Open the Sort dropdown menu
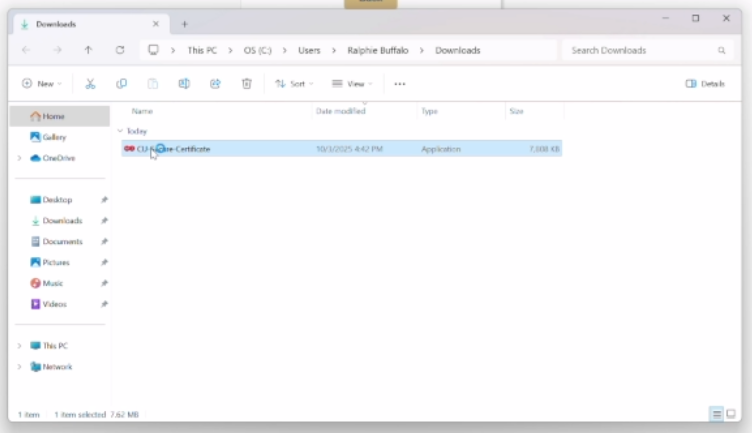This screenshot has height=433, width=752. (x=294, y=84)
